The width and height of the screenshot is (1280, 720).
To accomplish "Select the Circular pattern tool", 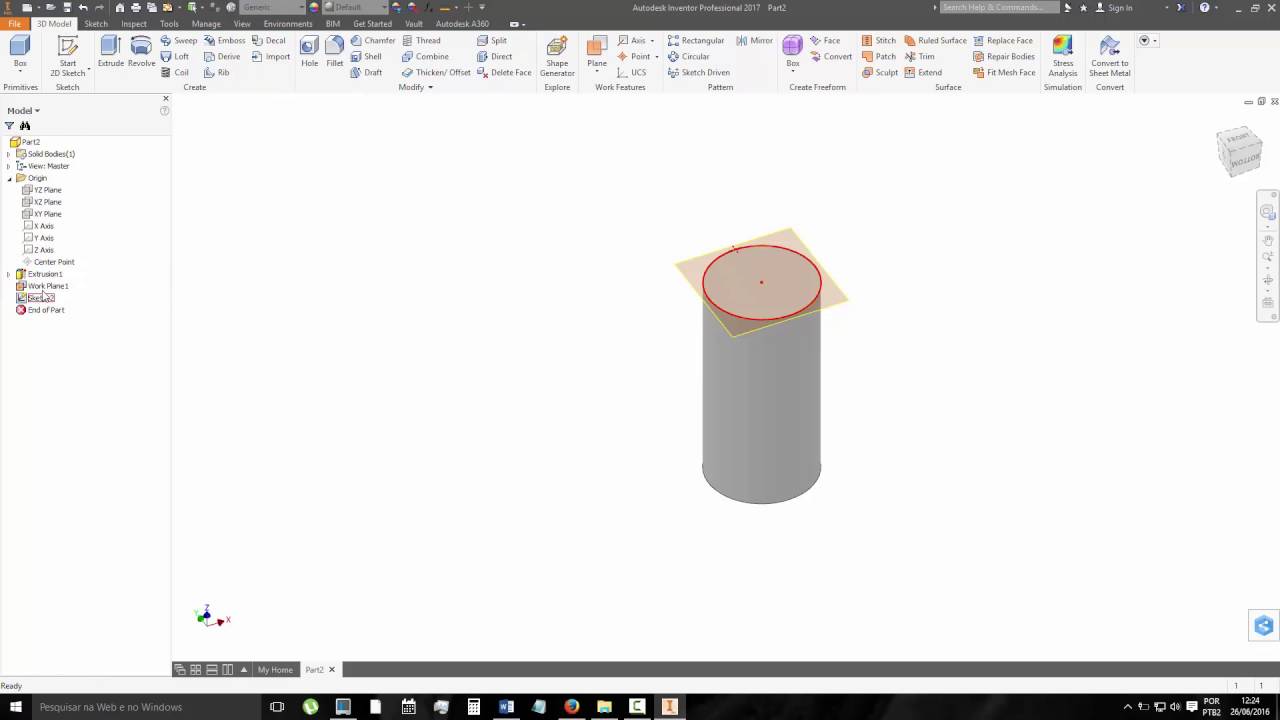I will point(688,57).
